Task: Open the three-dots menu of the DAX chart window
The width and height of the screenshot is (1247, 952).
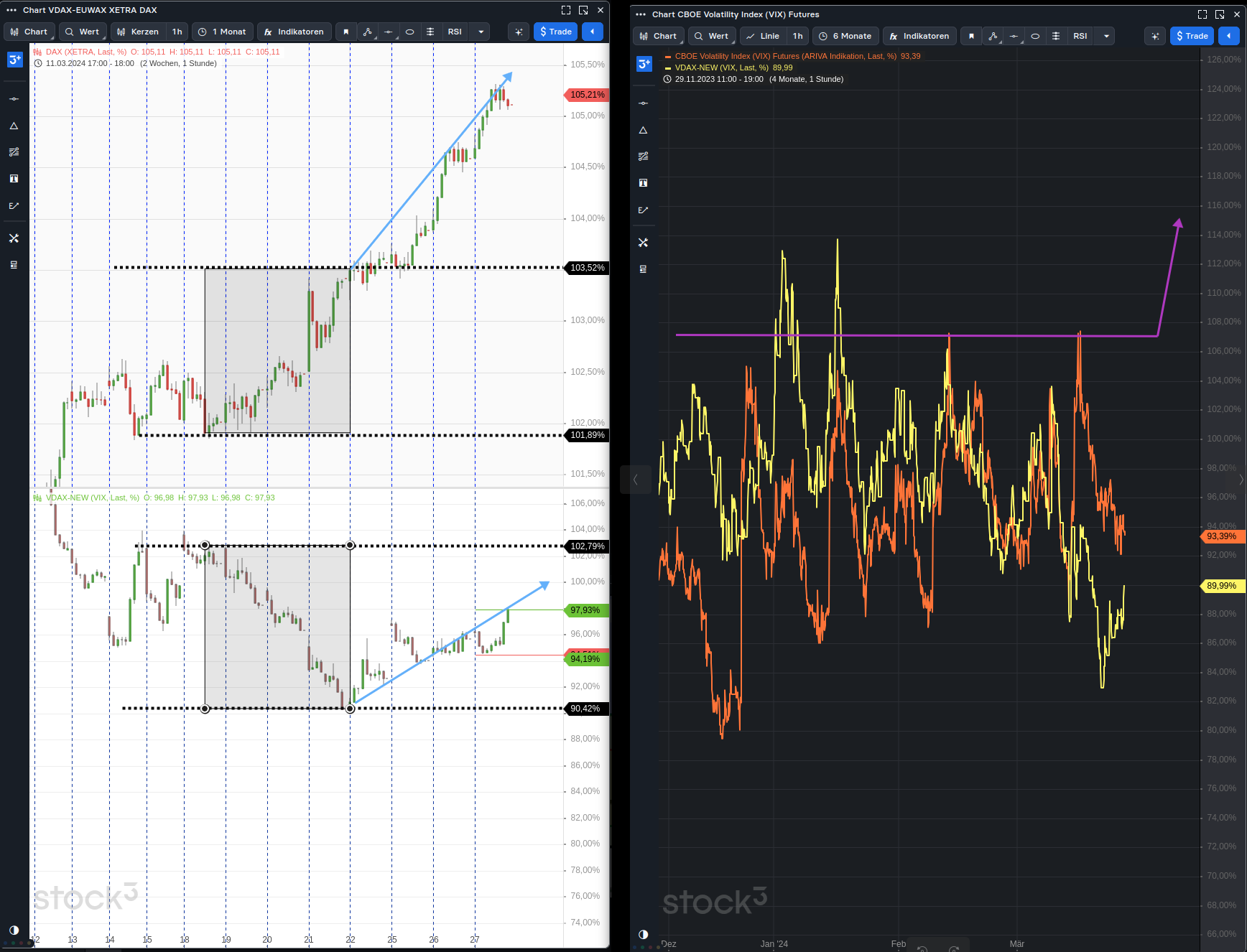Action: coord(11,10)
